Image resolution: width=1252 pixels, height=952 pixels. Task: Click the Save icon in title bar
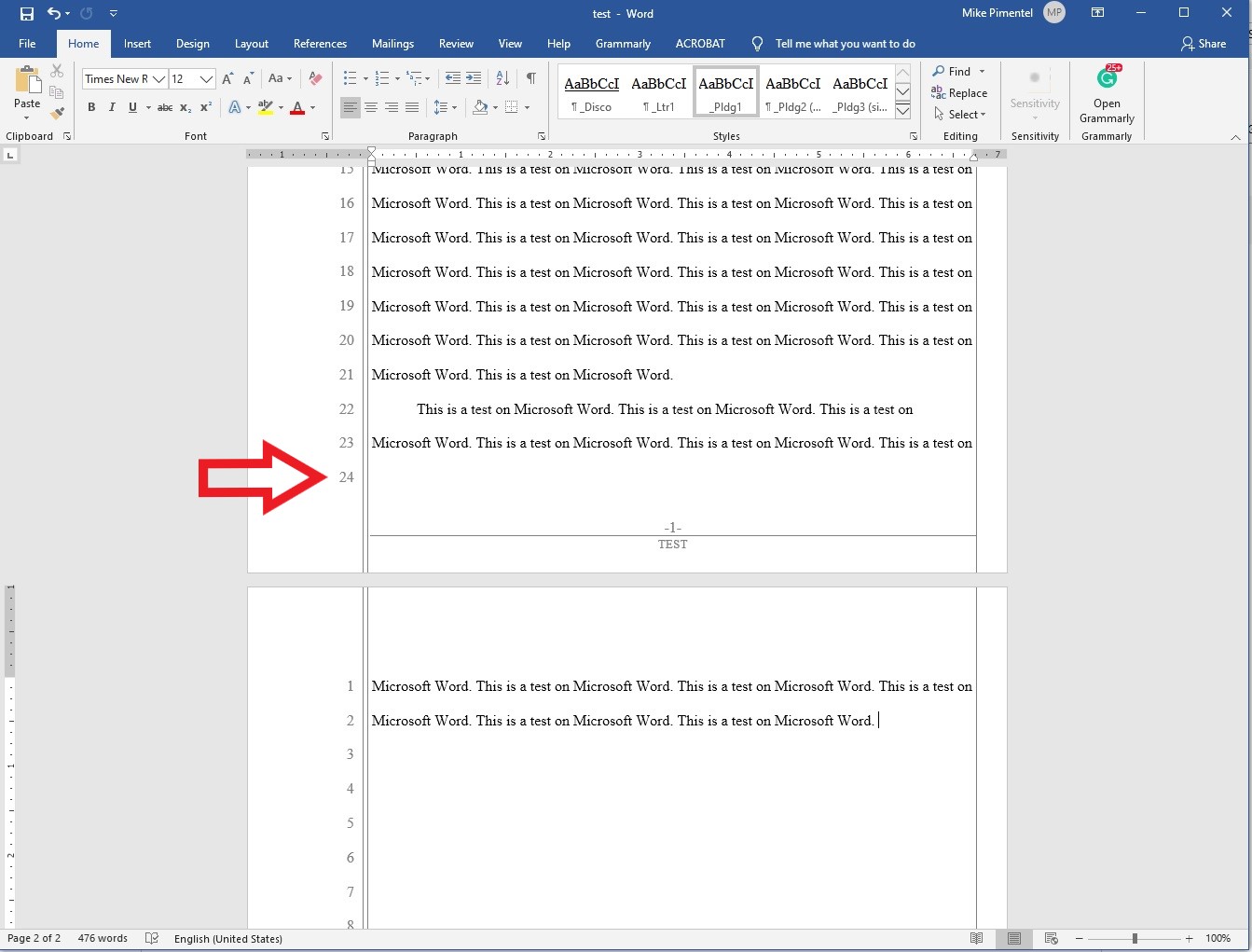[27, 13]
